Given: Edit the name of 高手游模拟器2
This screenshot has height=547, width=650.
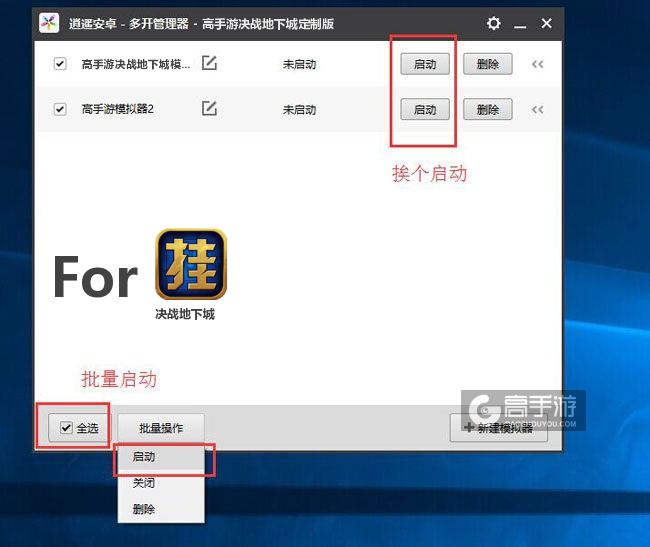Looking at the screenshot, I should pyautogui.click(x=209, y=109).
